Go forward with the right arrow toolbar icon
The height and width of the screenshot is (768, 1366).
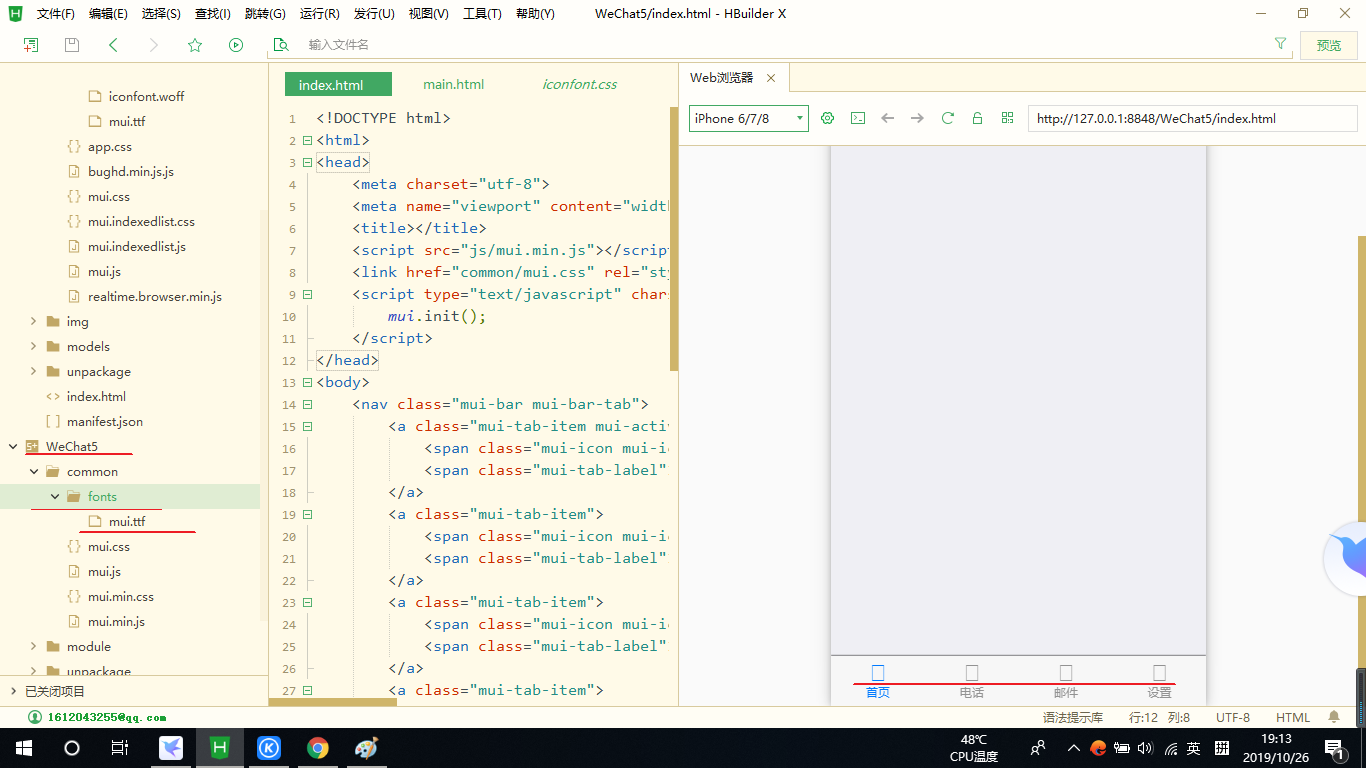point(153,45)
